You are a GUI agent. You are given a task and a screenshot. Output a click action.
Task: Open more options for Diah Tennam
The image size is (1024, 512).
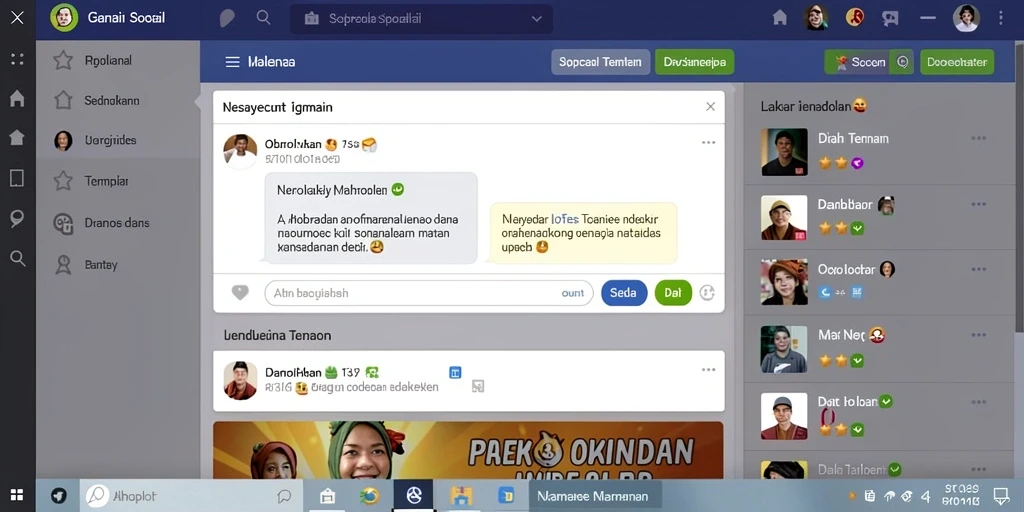tap(978, 138)
